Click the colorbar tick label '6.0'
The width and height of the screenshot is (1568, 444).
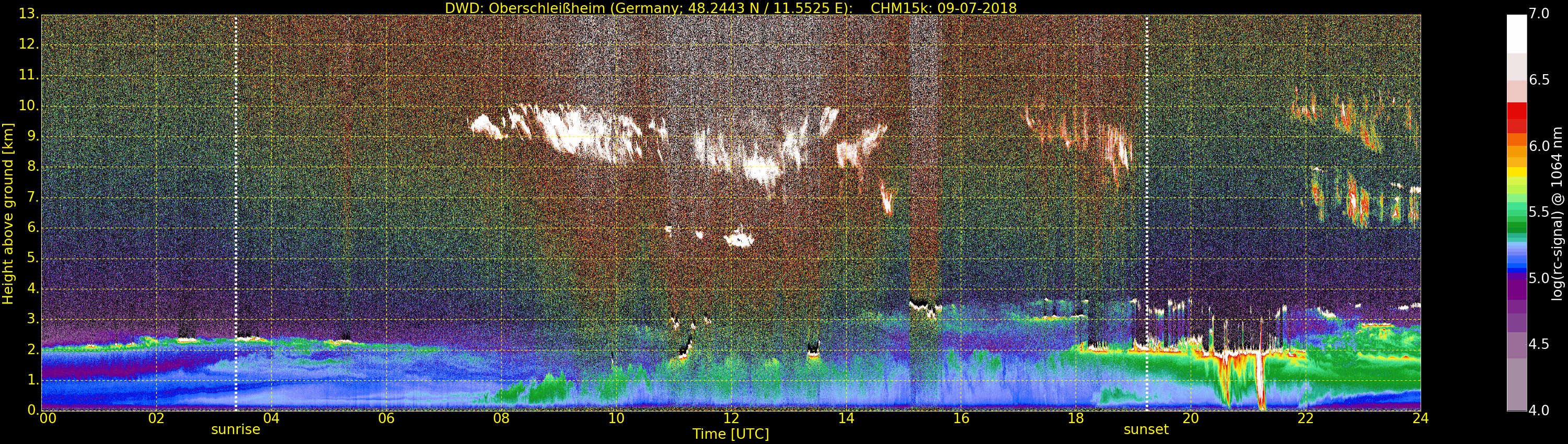pyautogui.click(x=1539, y=146)
